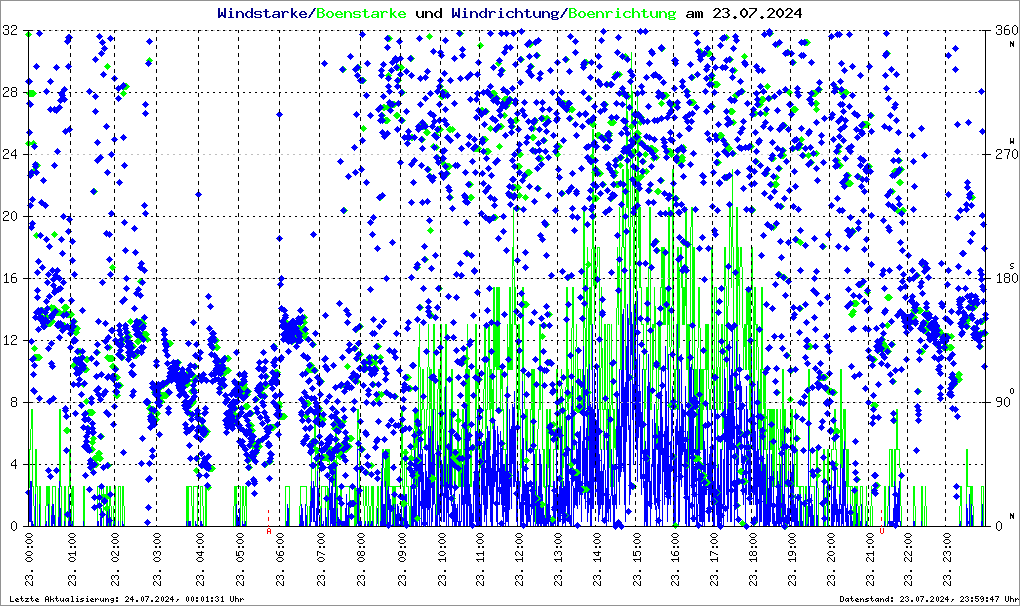Click the left axis value 24
This screenshot has height=606, width=1020.
10,154
